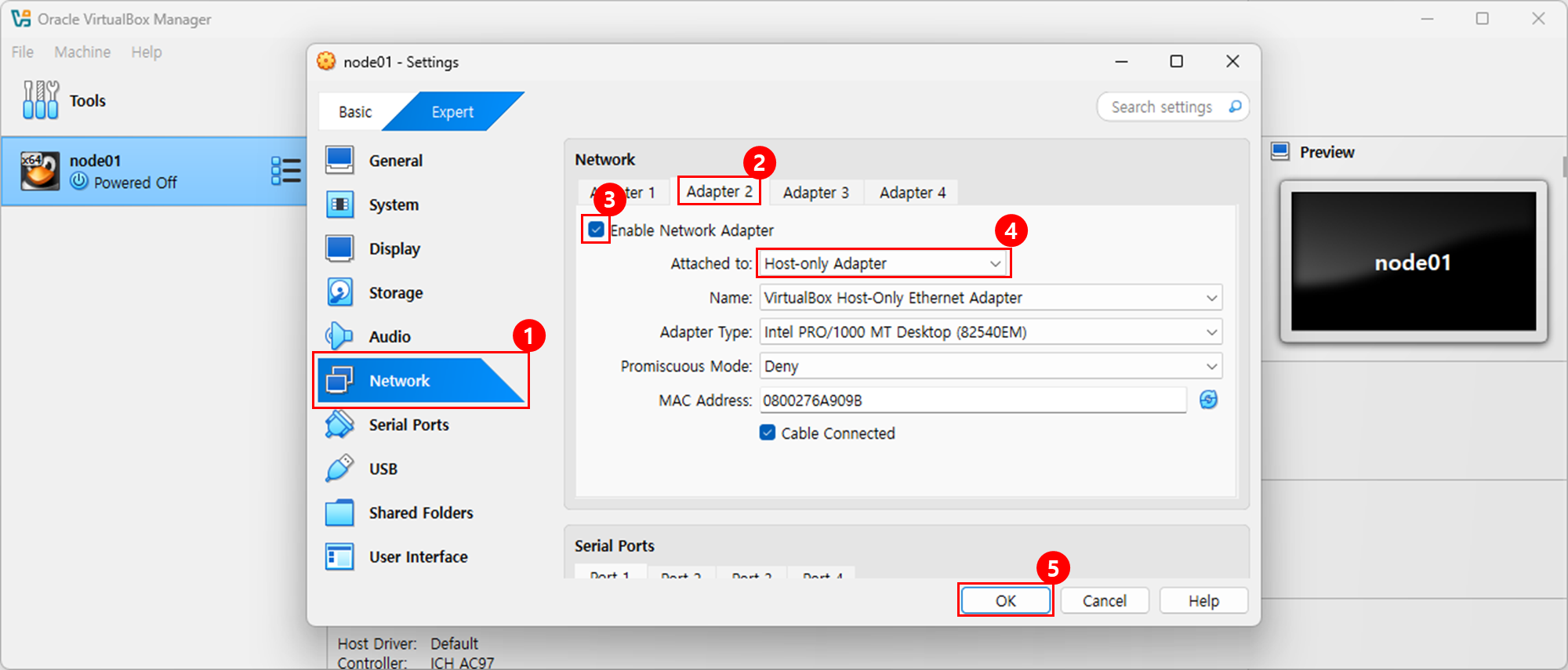Open node01 machine tools list icon
The height and width of the screenshot is (670, 1568).
point(285,170)
